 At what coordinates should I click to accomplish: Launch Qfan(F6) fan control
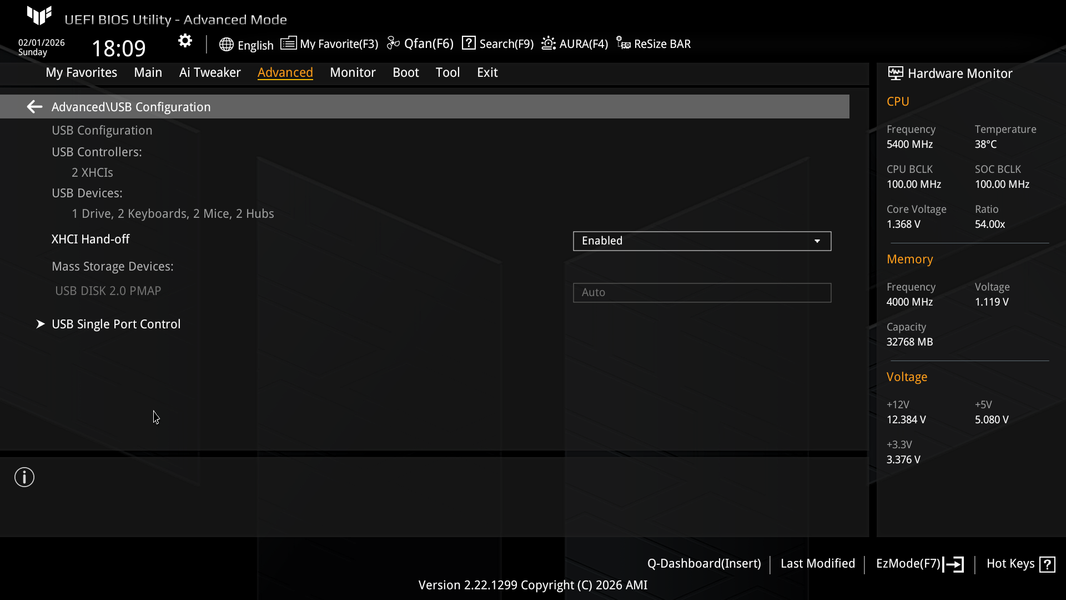(x=419, y=43)
